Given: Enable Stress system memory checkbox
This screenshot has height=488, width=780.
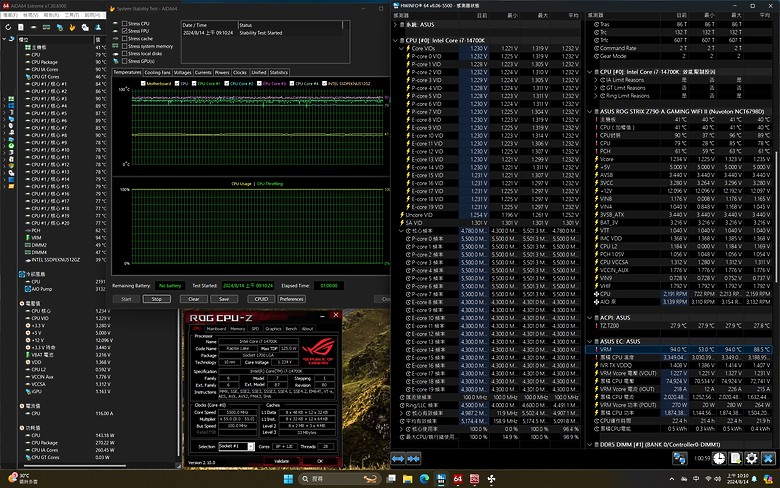Looking at the screenshot, I should [x=124, y=46].
